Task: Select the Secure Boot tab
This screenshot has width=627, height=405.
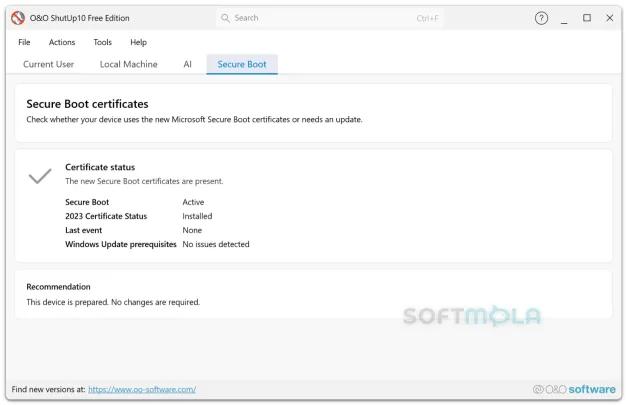Action: click(242, 64)
